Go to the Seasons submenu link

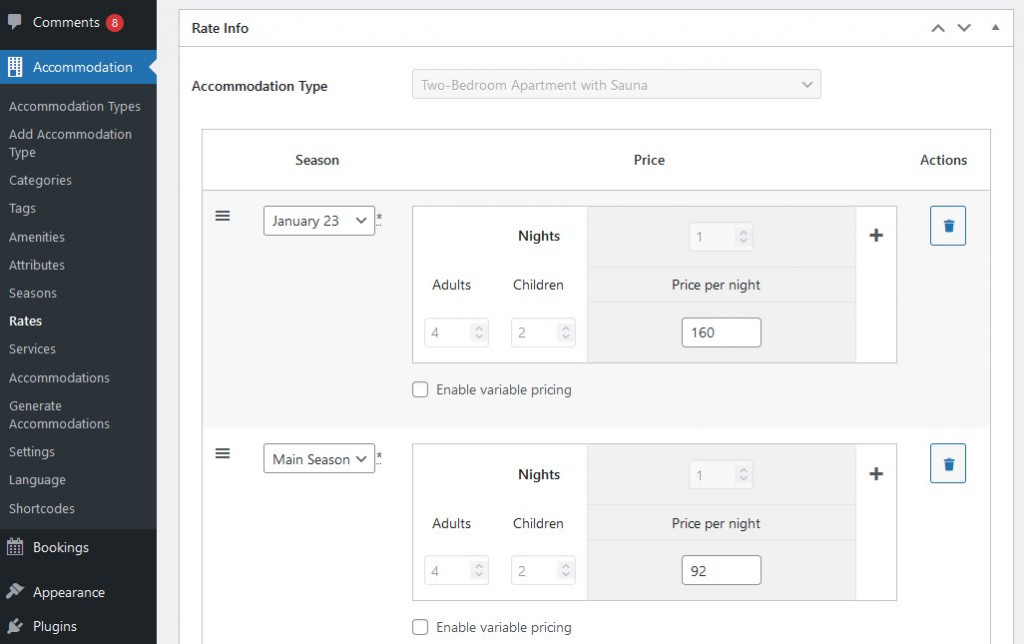pyautogui.click(x=33, y=293)
